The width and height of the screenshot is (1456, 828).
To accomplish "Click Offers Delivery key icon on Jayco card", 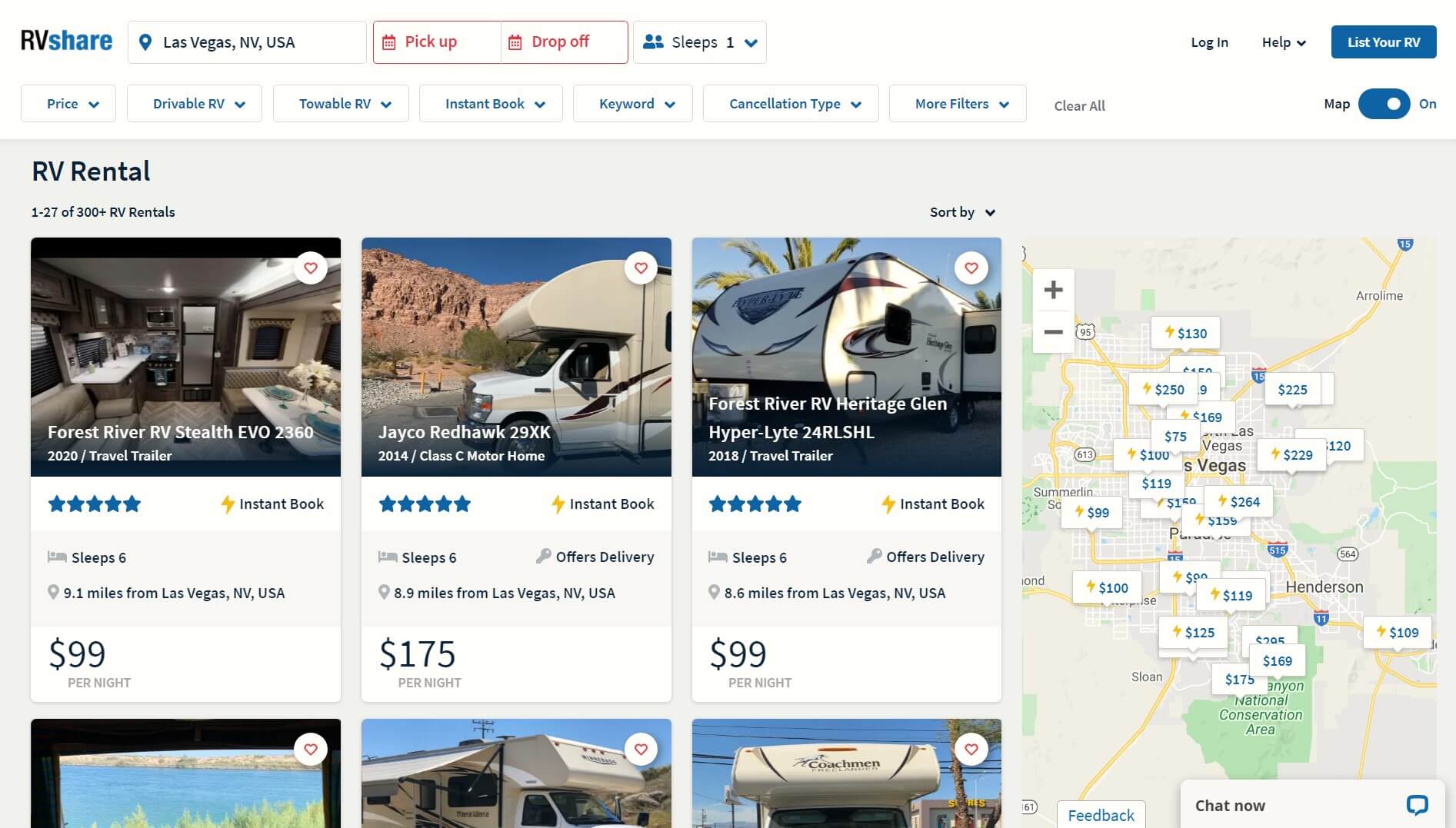I will tap(543, 556).
